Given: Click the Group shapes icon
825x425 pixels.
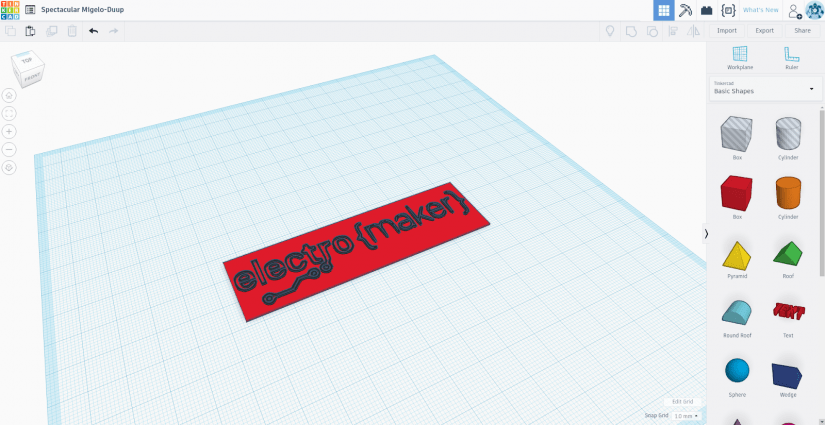Looking at the screenshot, I should click(631, 31).
